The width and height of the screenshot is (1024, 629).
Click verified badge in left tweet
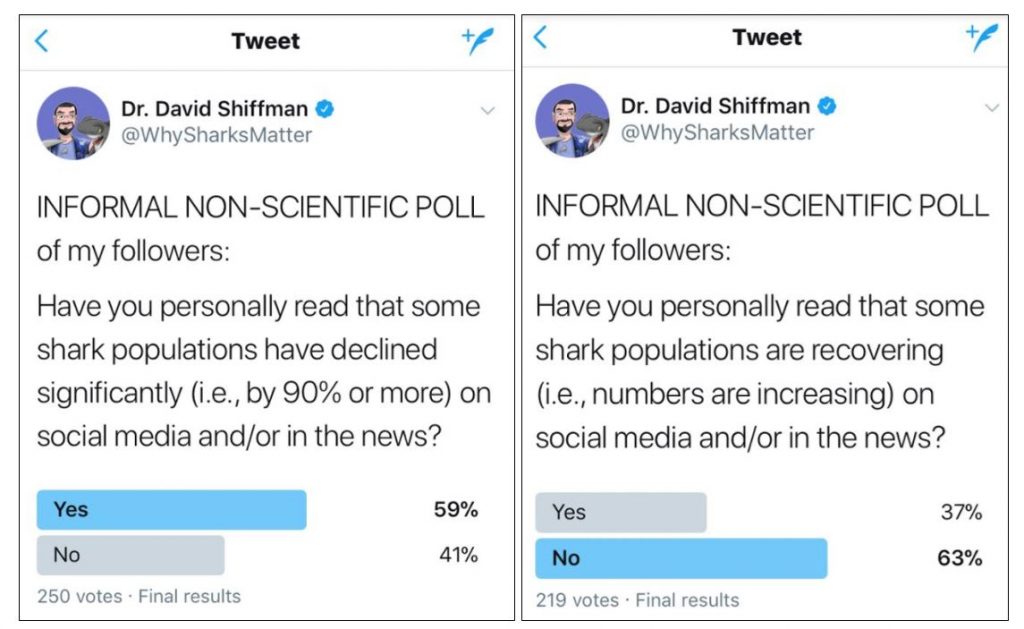coord(326,108)
